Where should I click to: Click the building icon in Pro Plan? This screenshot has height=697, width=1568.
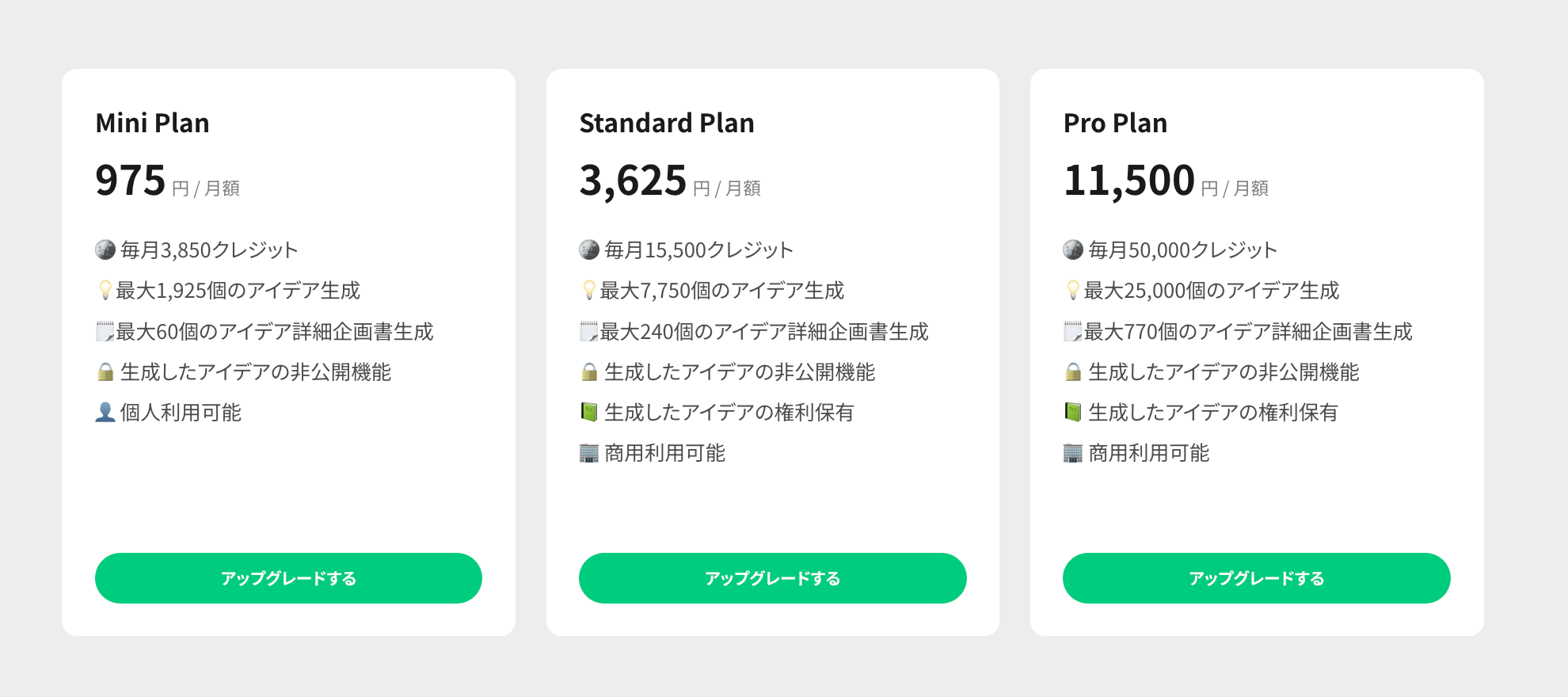pyautogui.click(x=1073, y=454)
